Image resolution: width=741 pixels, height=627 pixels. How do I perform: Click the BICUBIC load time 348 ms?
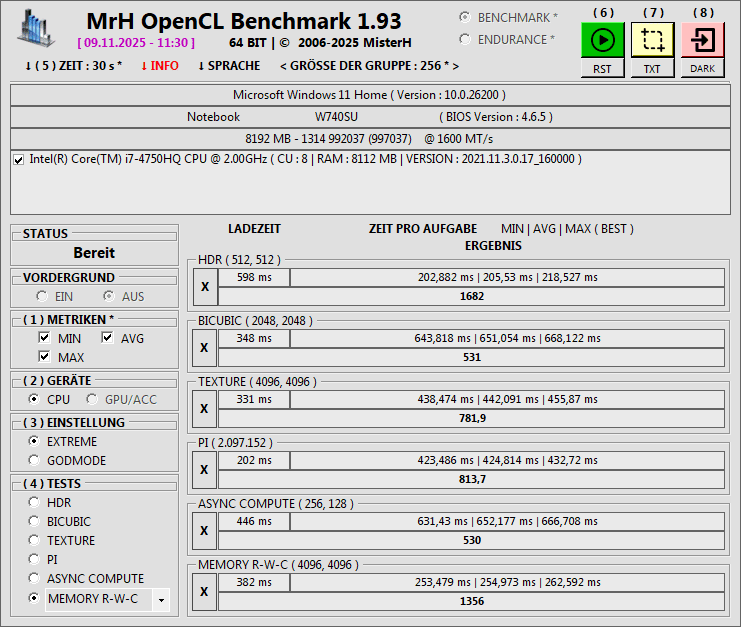point(254,338)
